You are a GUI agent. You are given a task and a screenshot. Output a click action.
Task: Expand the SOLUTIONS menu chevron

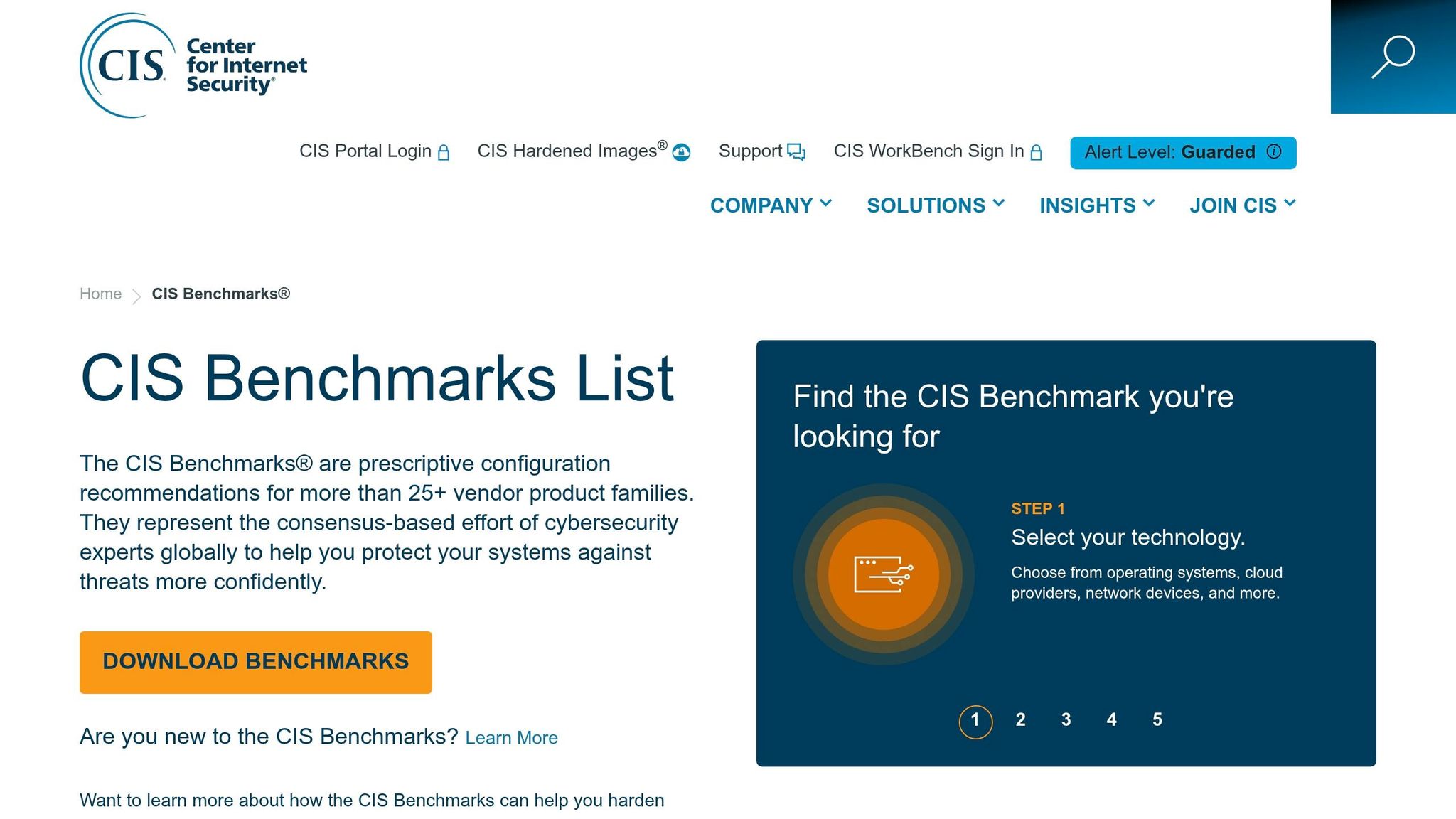998,203
